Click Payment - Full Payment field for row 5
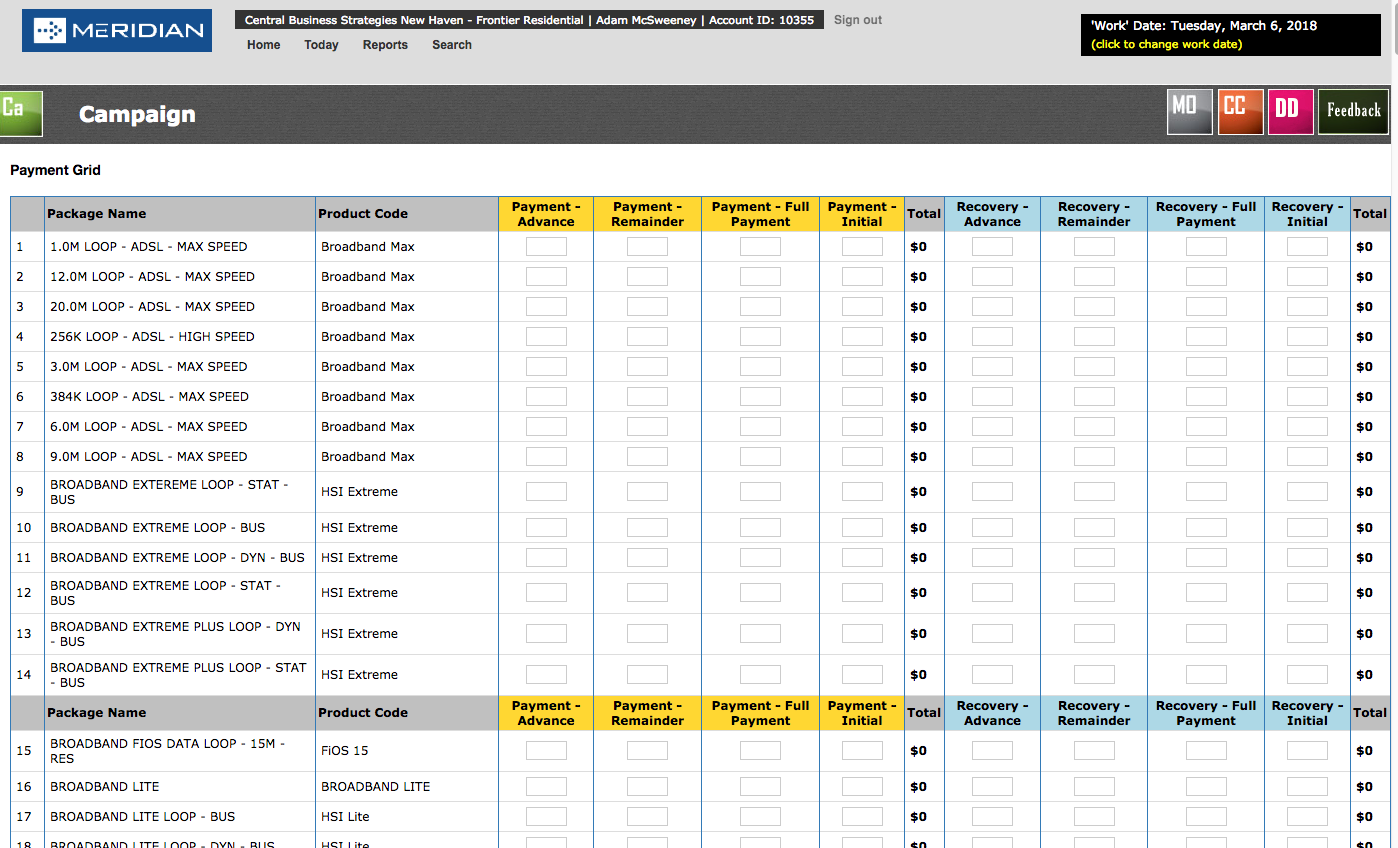Viewport: 1398px width, 848px height. pyautogui.click(x=760, y=367)
